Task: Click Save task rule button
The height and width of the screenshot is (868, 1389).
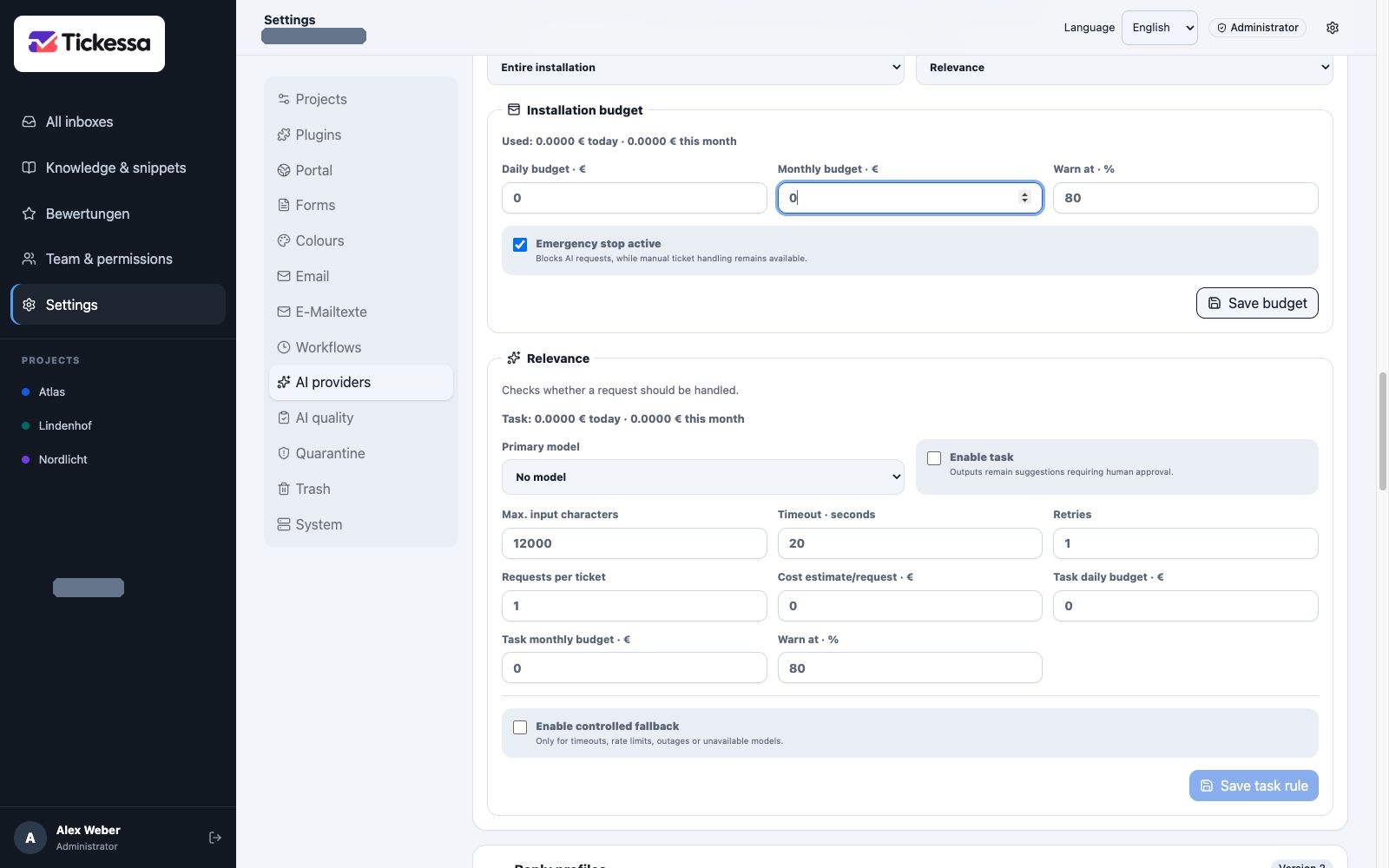Action: click(1254, 786)
